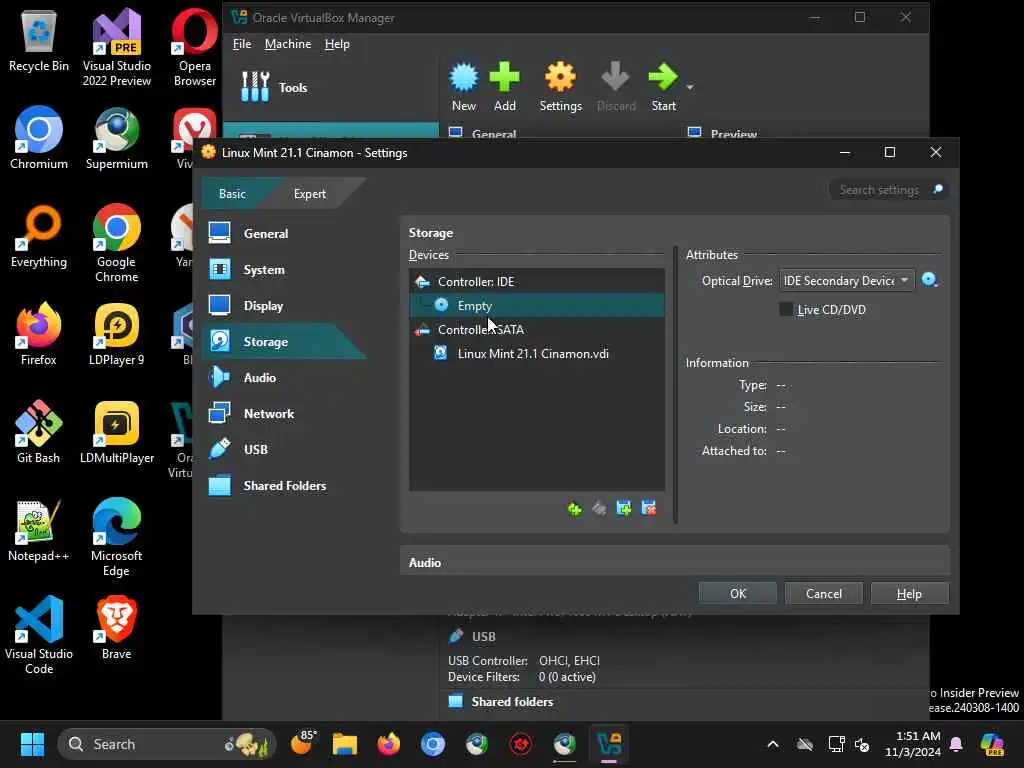Open the Help menu in VirtualBox Manager
This screenshot has width=1024, height=768.
click(x=337, y=44)
